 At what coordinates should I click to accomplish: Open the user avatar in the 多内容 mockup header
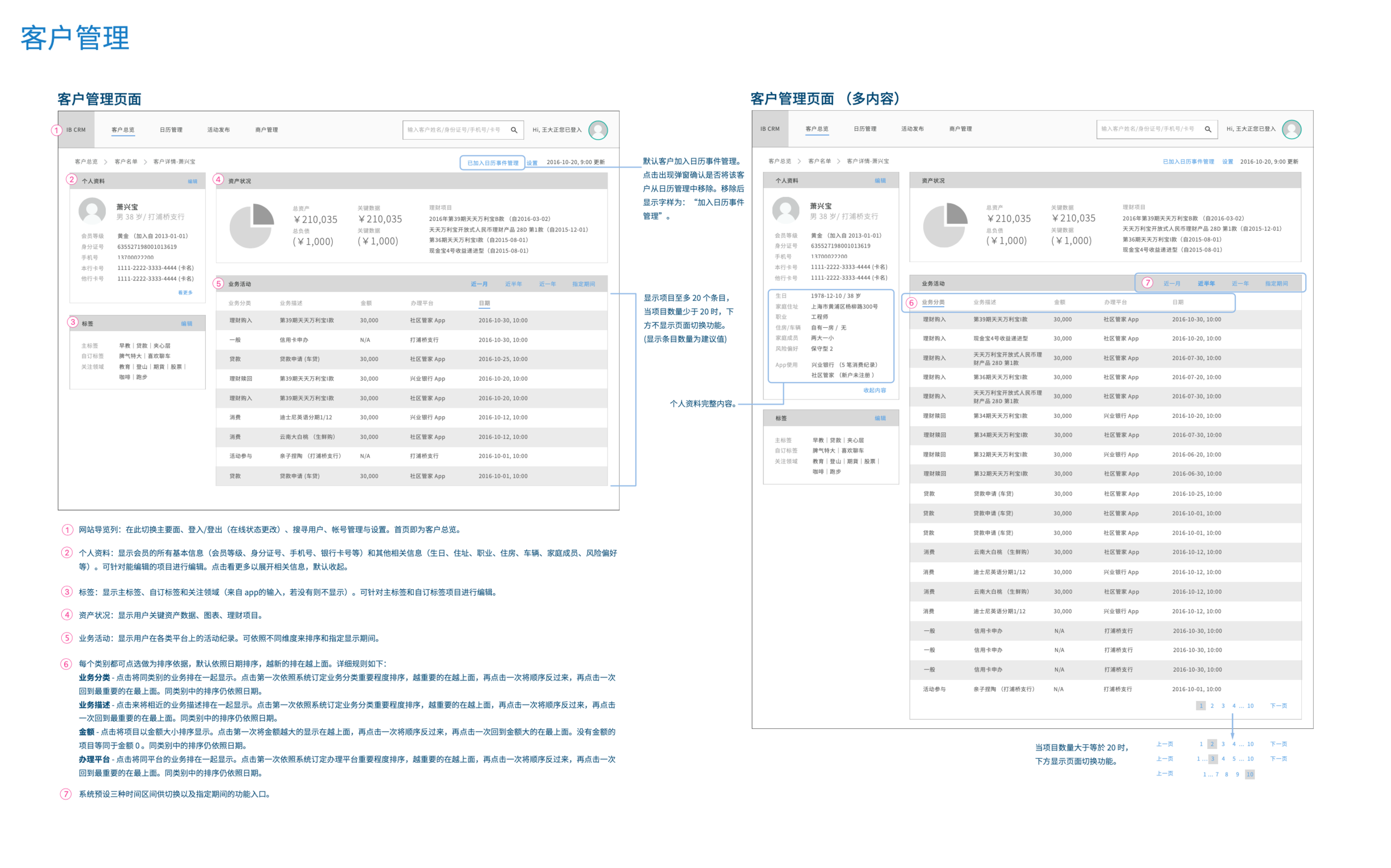tap(1293, 129)
